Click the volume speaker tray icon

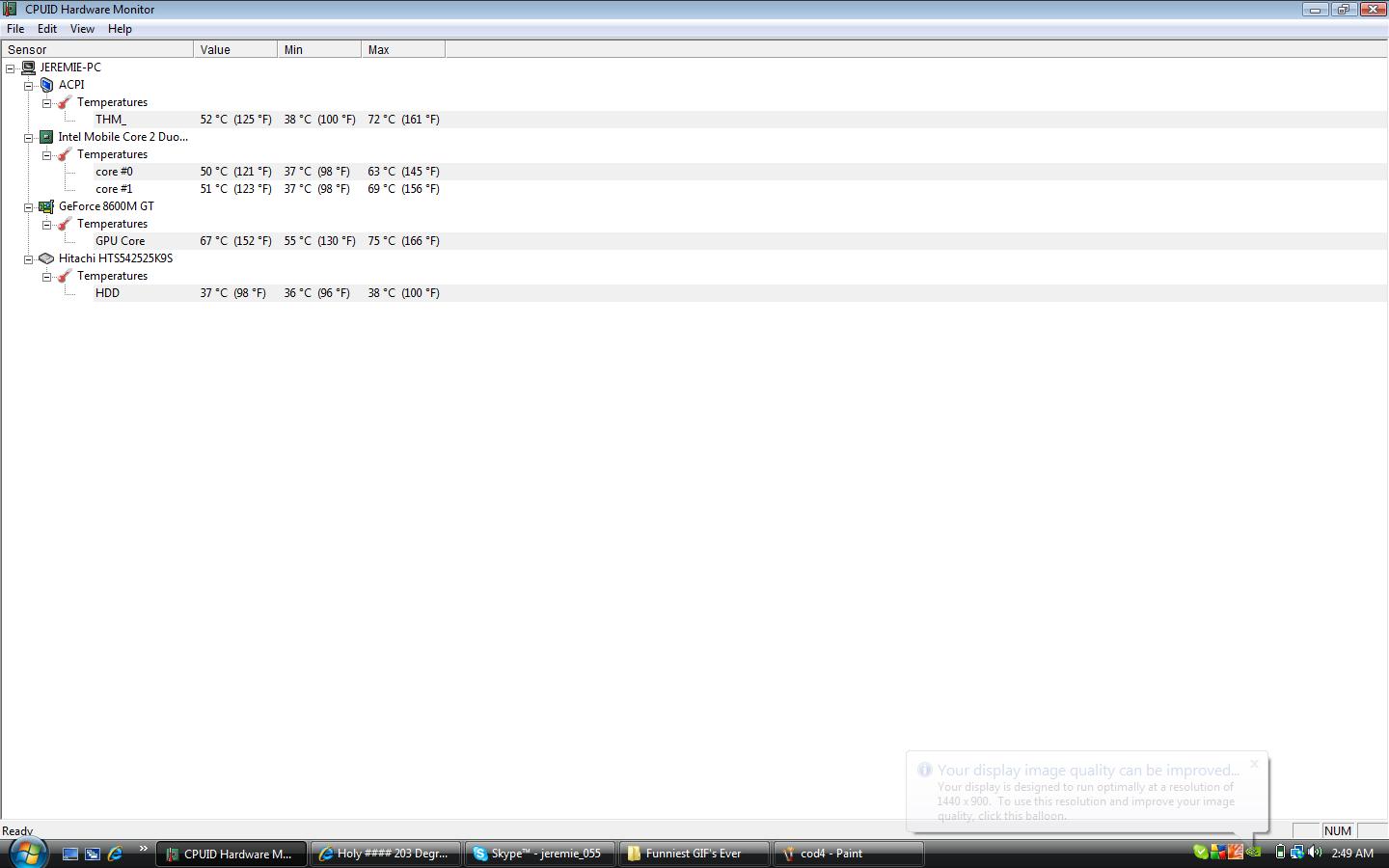1315,852
